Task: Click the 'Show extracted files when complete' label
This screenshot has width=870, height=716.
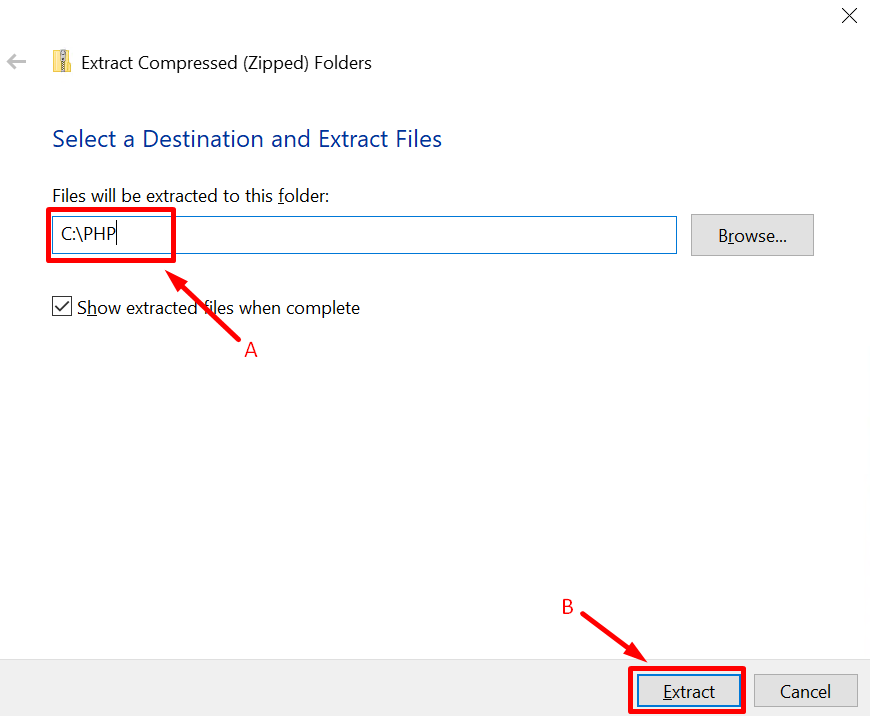Action: point(218,308)
